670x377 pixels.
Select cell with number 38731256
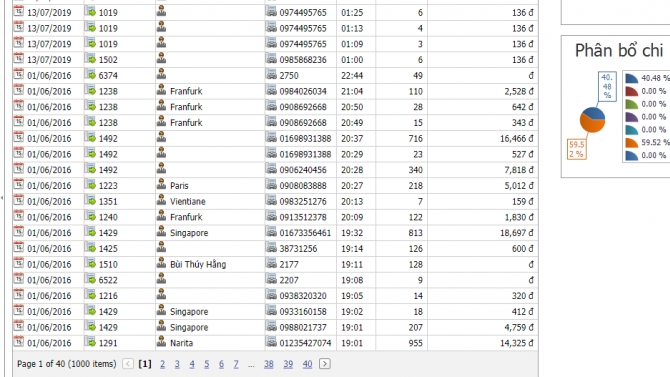pyautogui.click(x=301, y=248)
